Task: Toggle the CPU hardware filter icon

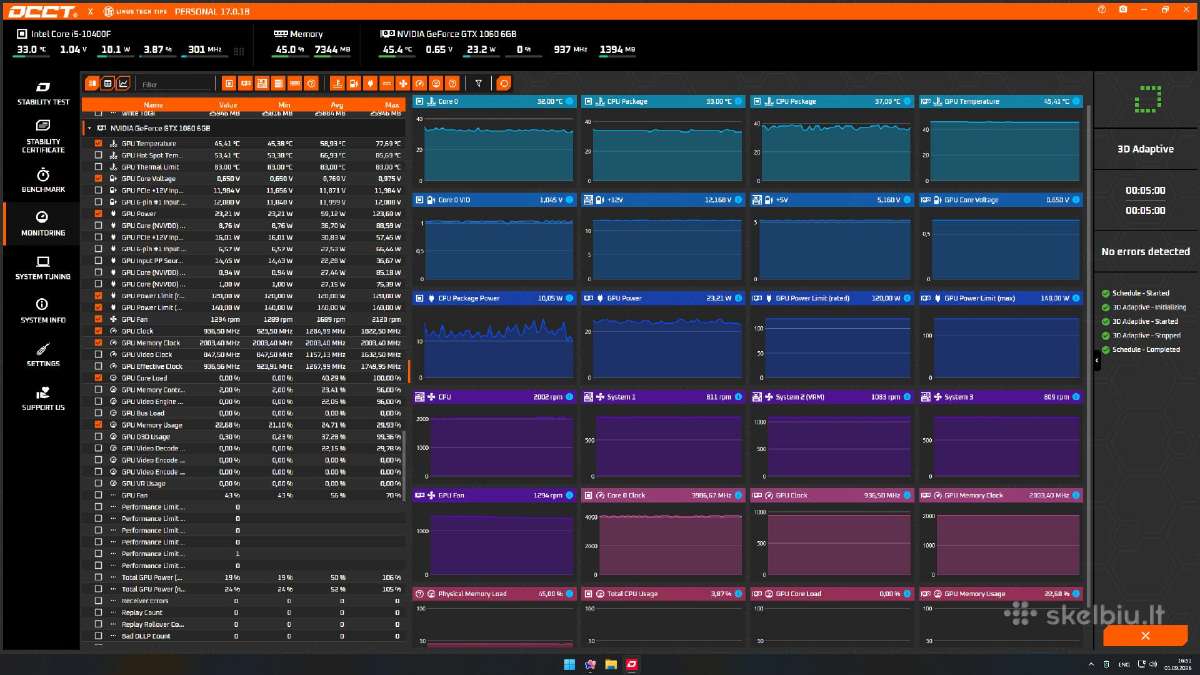Action: point(229,84)
